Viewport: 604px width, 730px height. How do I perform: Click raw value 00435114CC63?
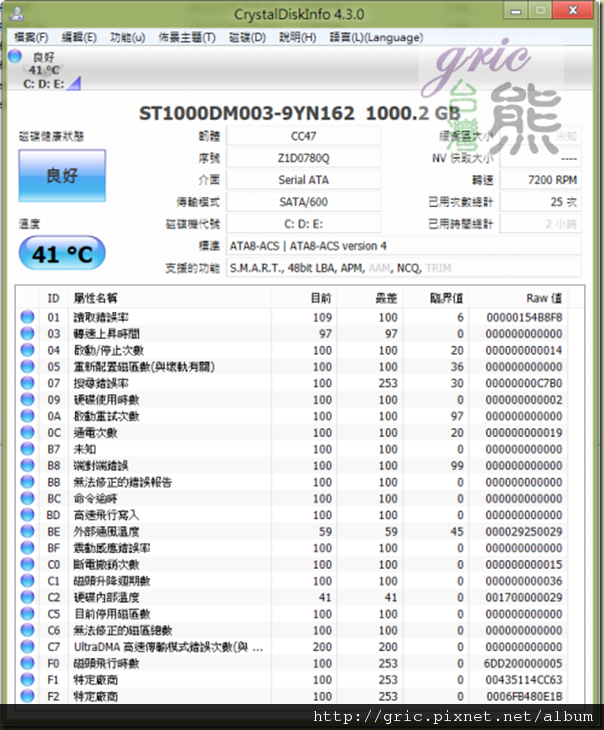pos(524,680)
